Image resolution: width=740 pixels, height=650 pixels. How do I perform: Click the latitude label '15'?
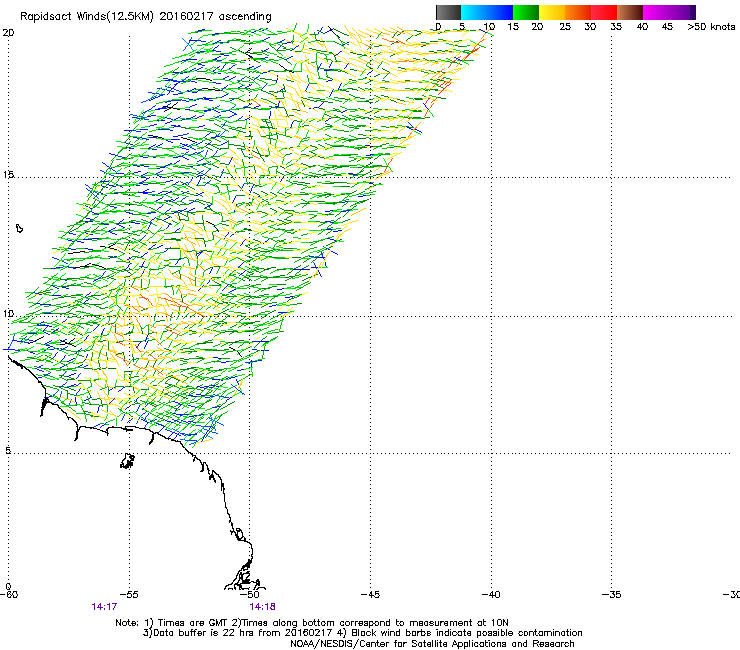8,175
